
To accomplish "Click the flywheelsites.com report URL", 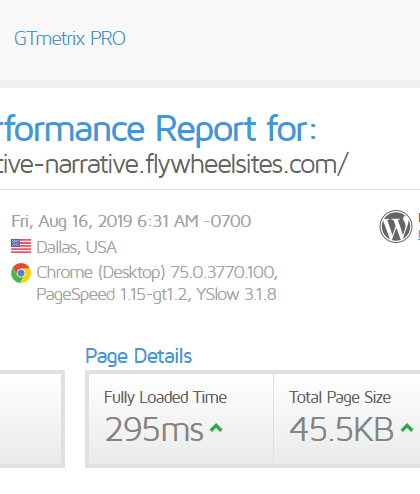I will [x=174, y=164].
